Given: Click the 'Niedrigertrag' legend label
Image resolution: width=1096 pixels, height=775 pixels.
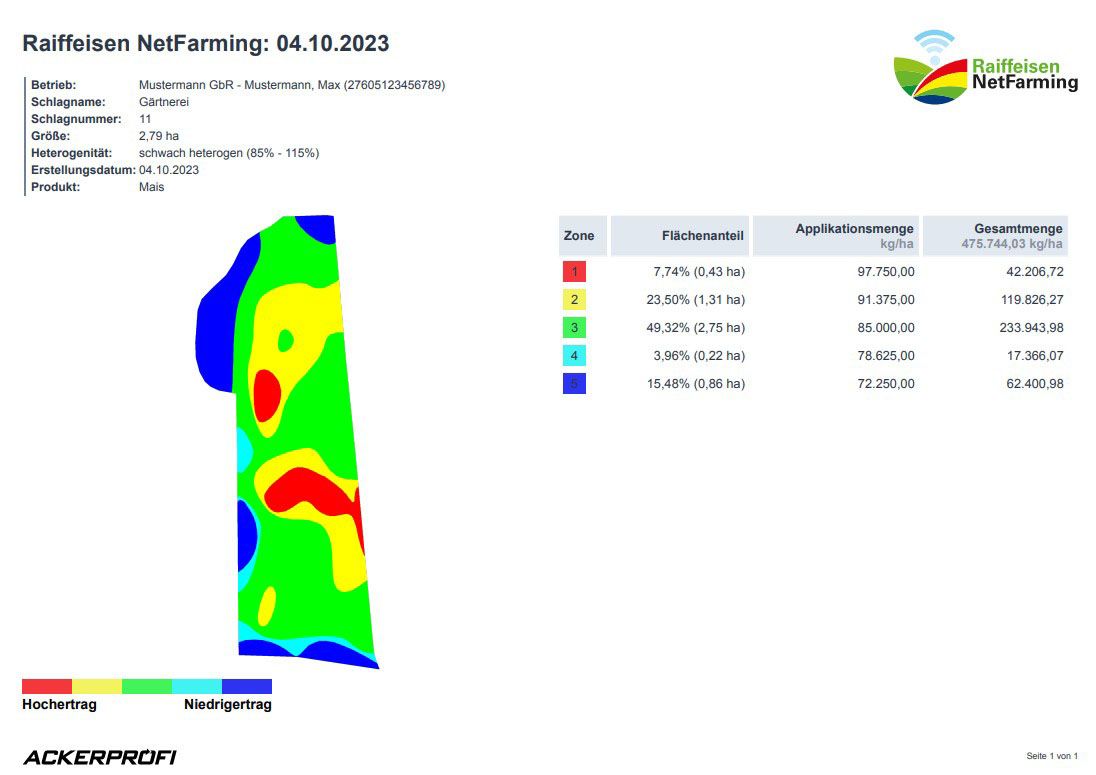Looking at the screenshot, I should [228, 704].
